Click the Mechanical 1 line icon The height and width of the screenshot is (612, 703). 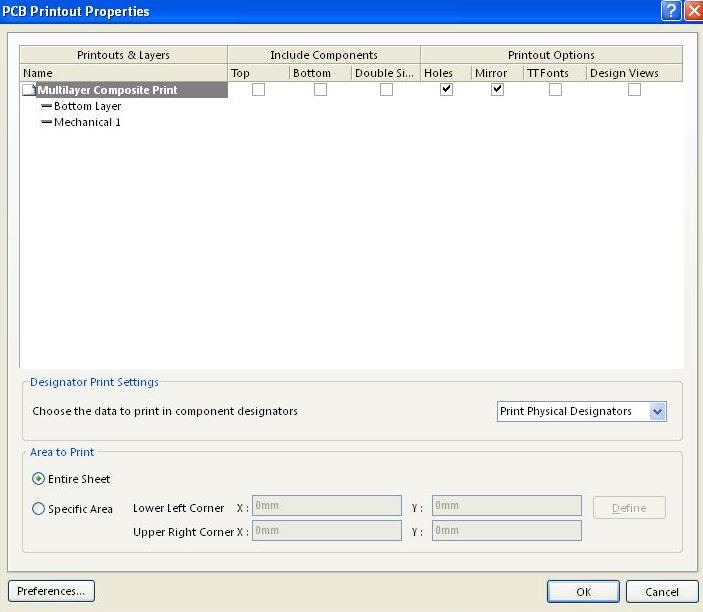[46, 122]
